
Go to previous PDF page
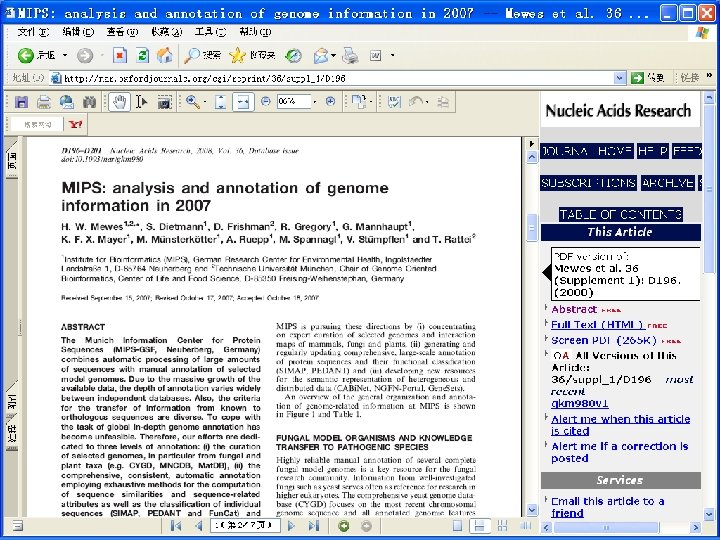pyautogui.click(x=198, y=526)
